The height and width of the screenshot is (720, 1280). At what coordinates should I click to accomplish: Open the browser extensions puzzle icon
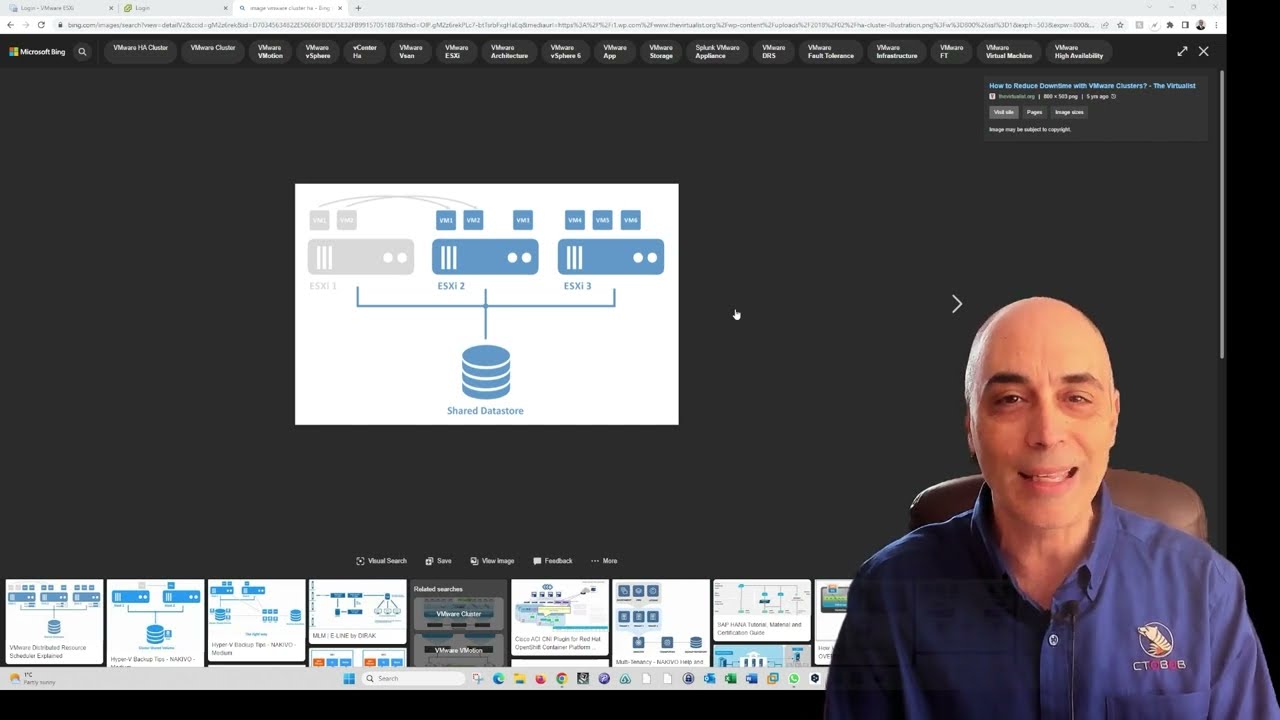click(x=1170, y=24)
